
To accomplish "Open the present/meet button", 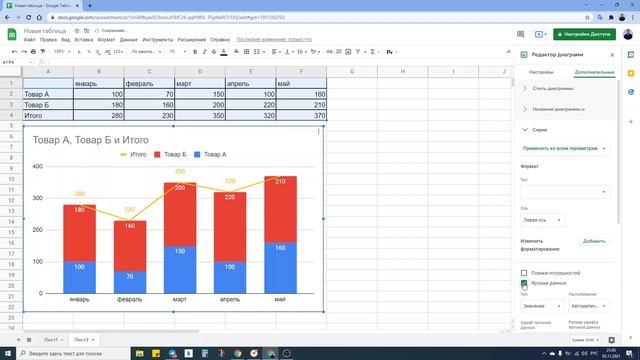I will pyautogui.click(x=541, y=34).
